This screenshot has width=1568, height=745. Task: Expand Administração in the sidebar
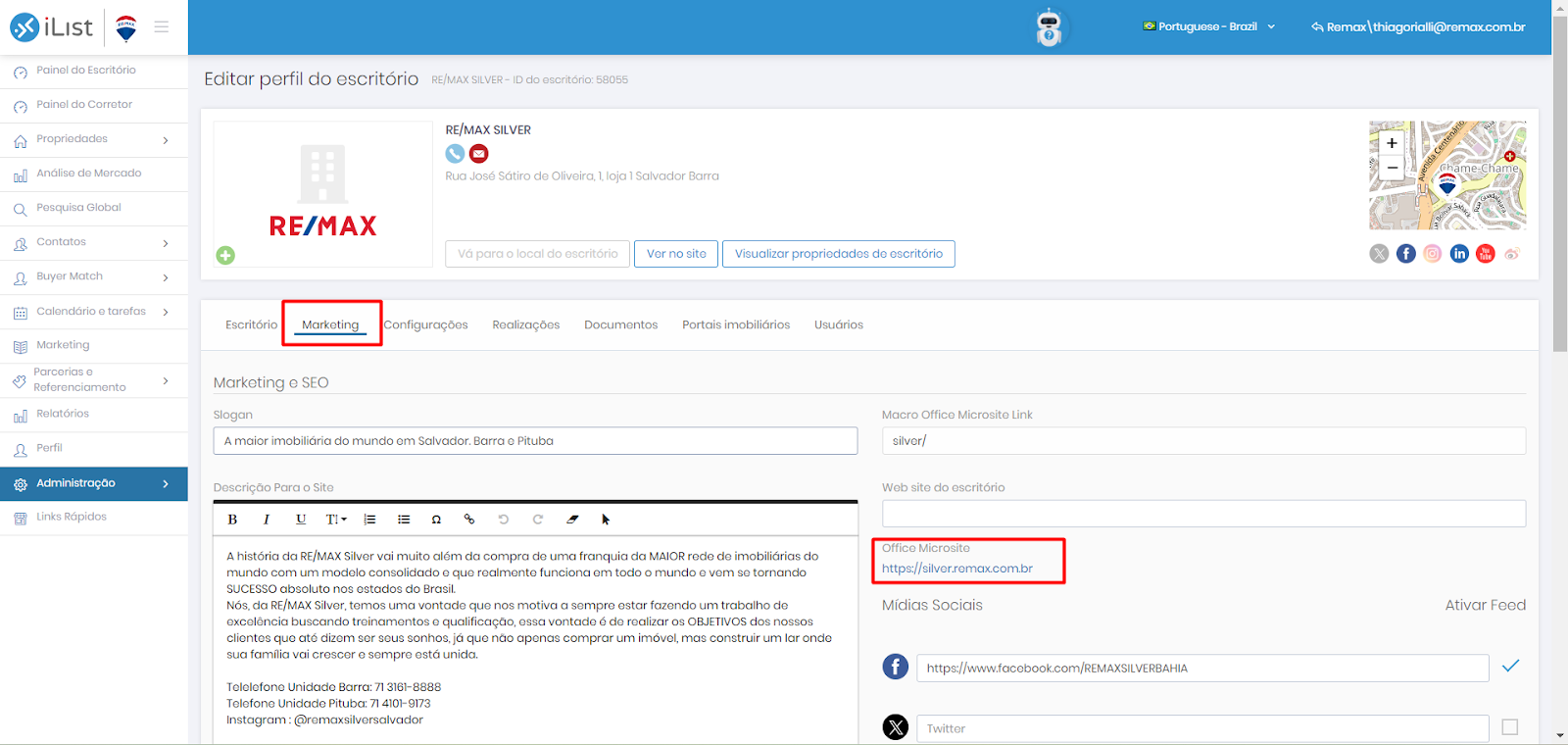pos(165,483)
